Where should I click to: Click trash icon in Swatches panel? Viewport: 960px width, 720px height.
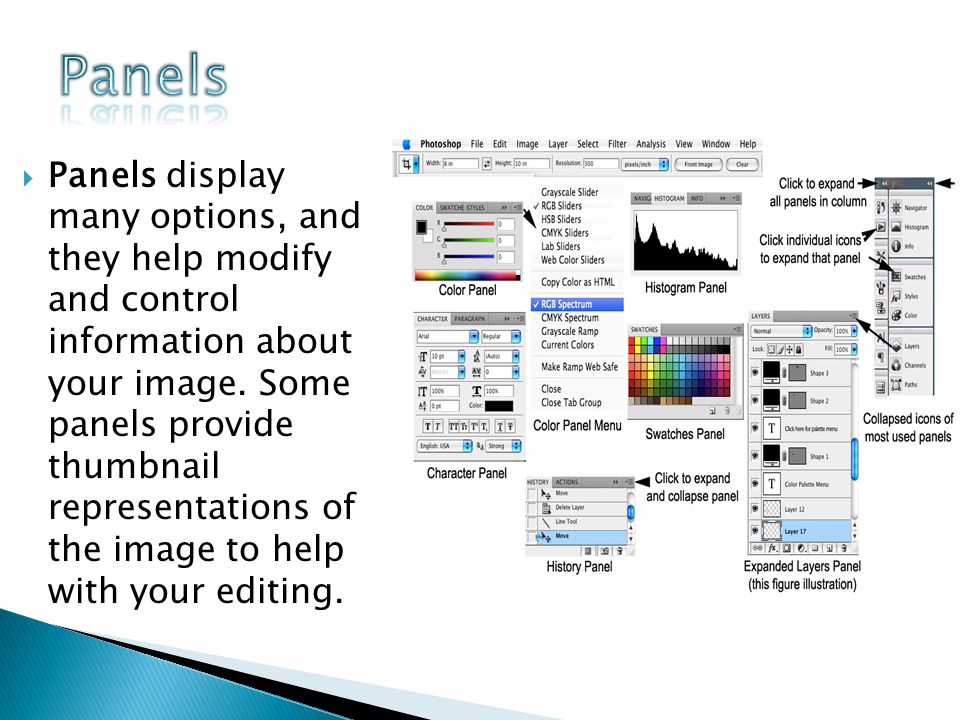tap(727, 411)
